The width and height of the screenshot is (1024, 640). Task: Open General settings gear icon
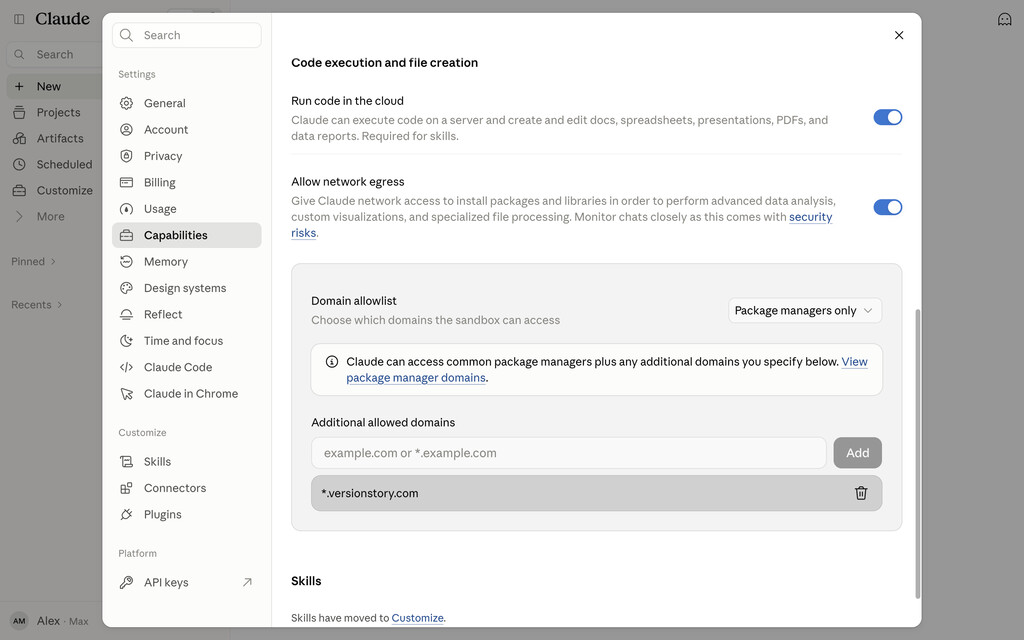click(127, 103)
